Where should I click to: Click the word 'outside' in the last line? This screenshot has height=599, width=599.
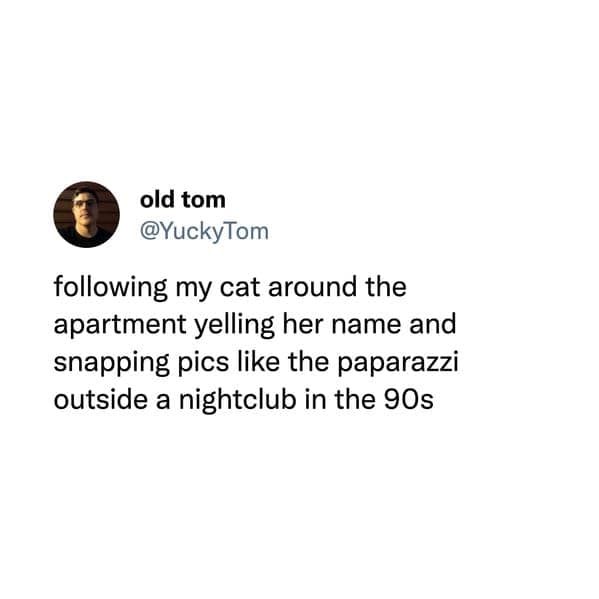100,400
